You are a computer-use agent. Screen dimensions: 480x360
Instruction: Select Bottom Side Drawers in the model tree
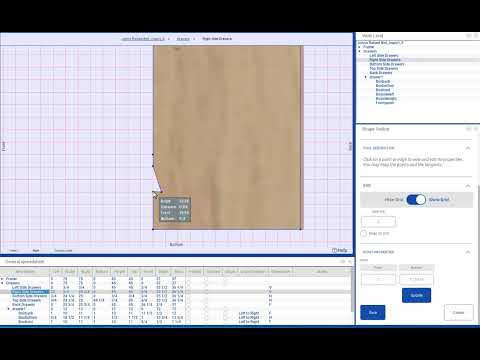(x=387, y=64)
